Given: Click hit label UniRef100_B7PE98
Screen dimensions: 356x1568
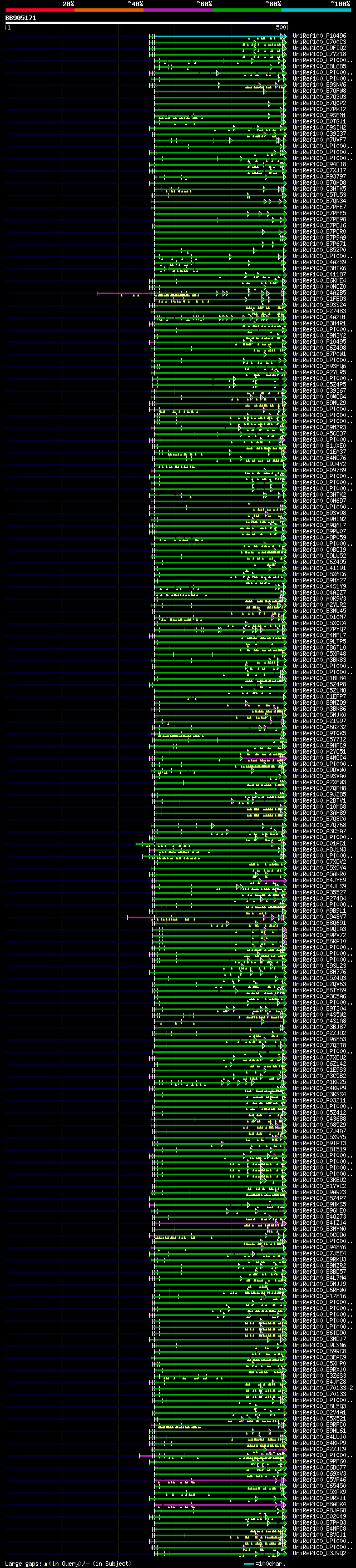Looking at the screenshot, I should coord(319,220).
